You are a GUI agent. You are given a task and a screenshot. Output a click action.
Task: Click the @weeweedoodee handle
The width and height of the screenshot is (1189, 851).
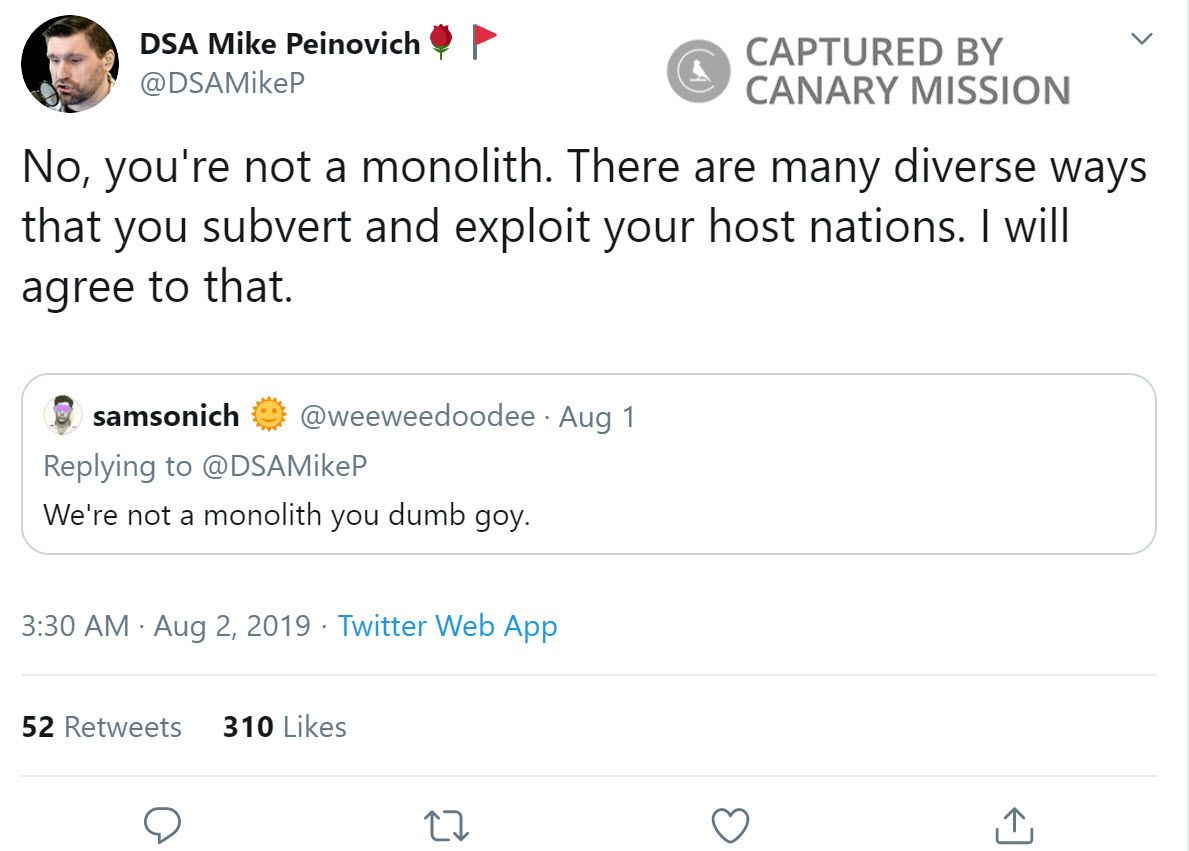point(417,416)
